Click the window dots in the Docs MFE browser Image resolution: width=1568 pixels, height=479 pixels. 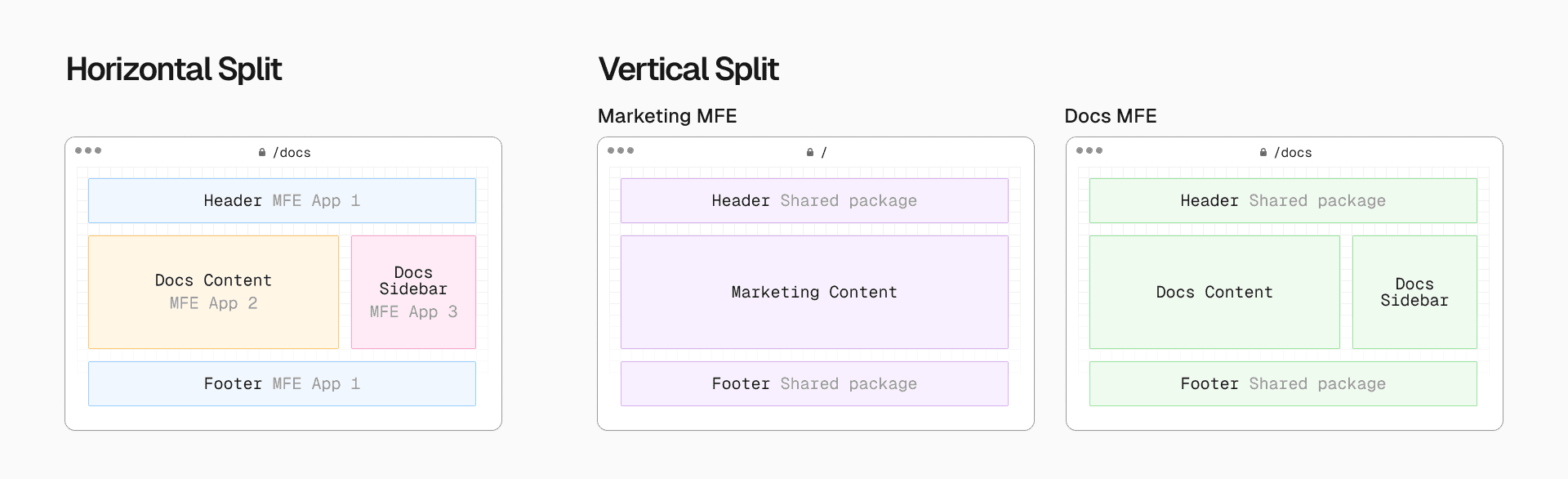pyautogui.click(x=1089, y=150)
